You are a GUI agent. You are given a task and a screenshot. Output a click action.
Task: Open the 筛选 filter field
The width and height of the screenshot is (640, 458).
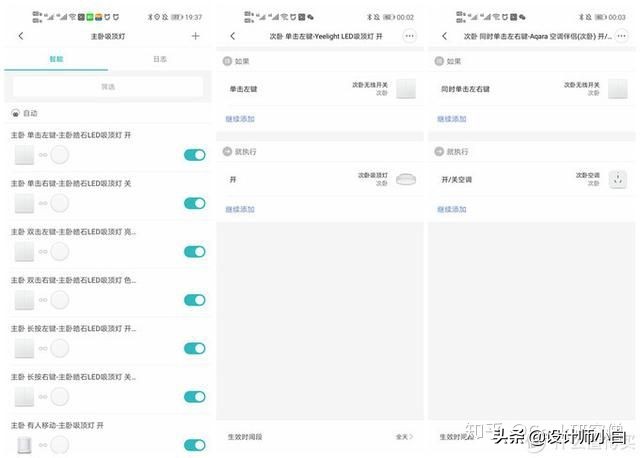(x=108, y=87)
